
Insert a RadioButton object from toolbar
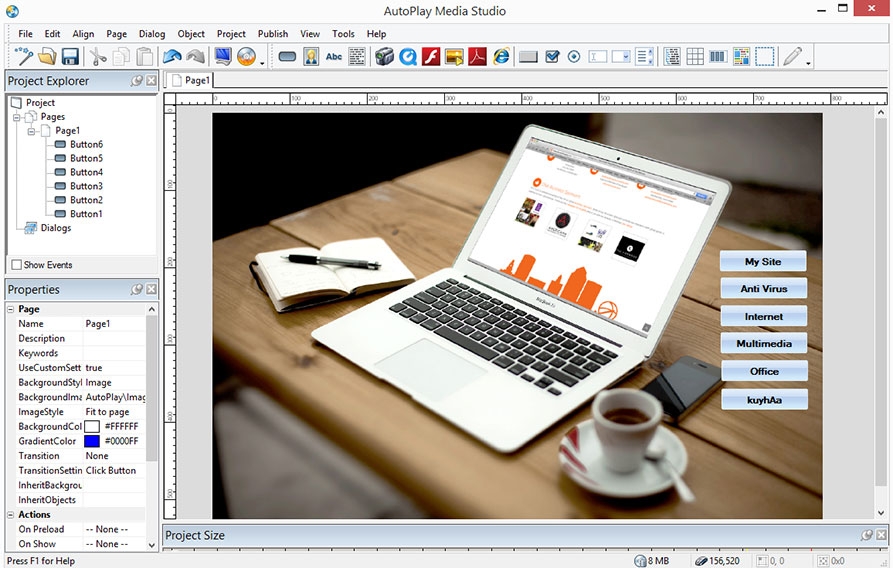(x=574, y=57)
